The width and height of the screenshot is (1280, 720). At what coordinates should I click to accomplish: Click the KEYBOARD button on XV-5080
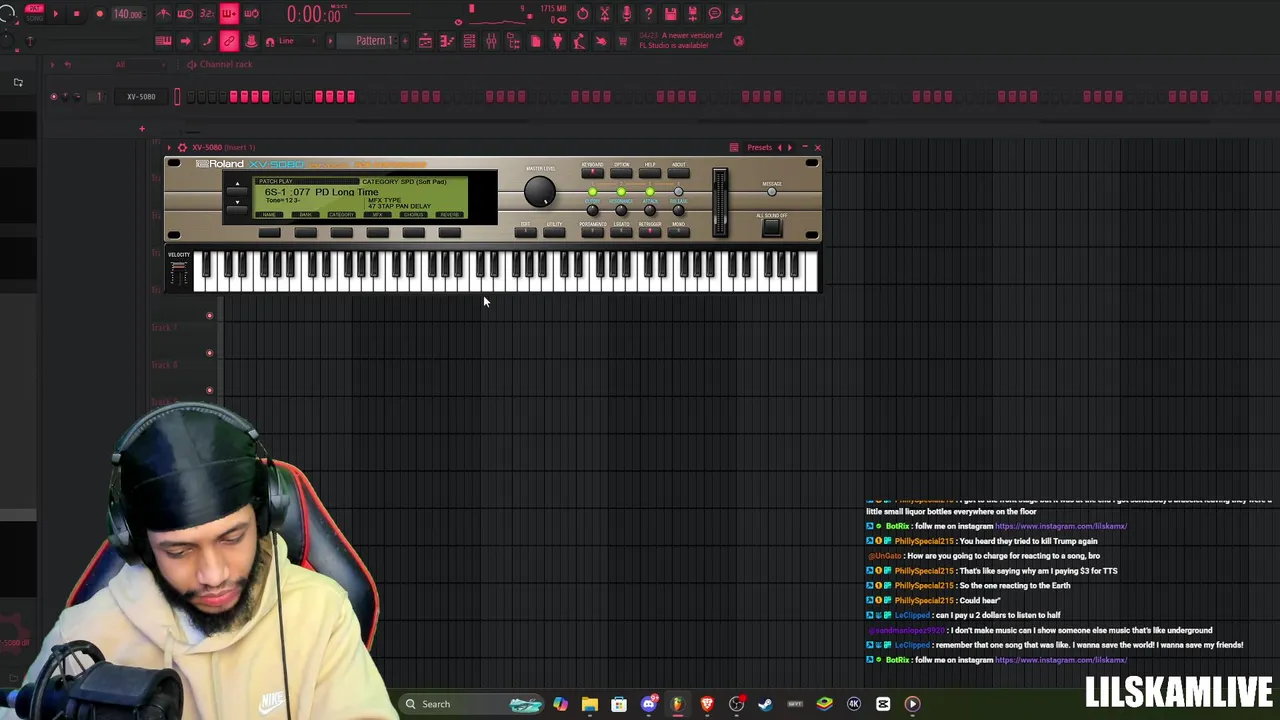(x=592, y=172)
